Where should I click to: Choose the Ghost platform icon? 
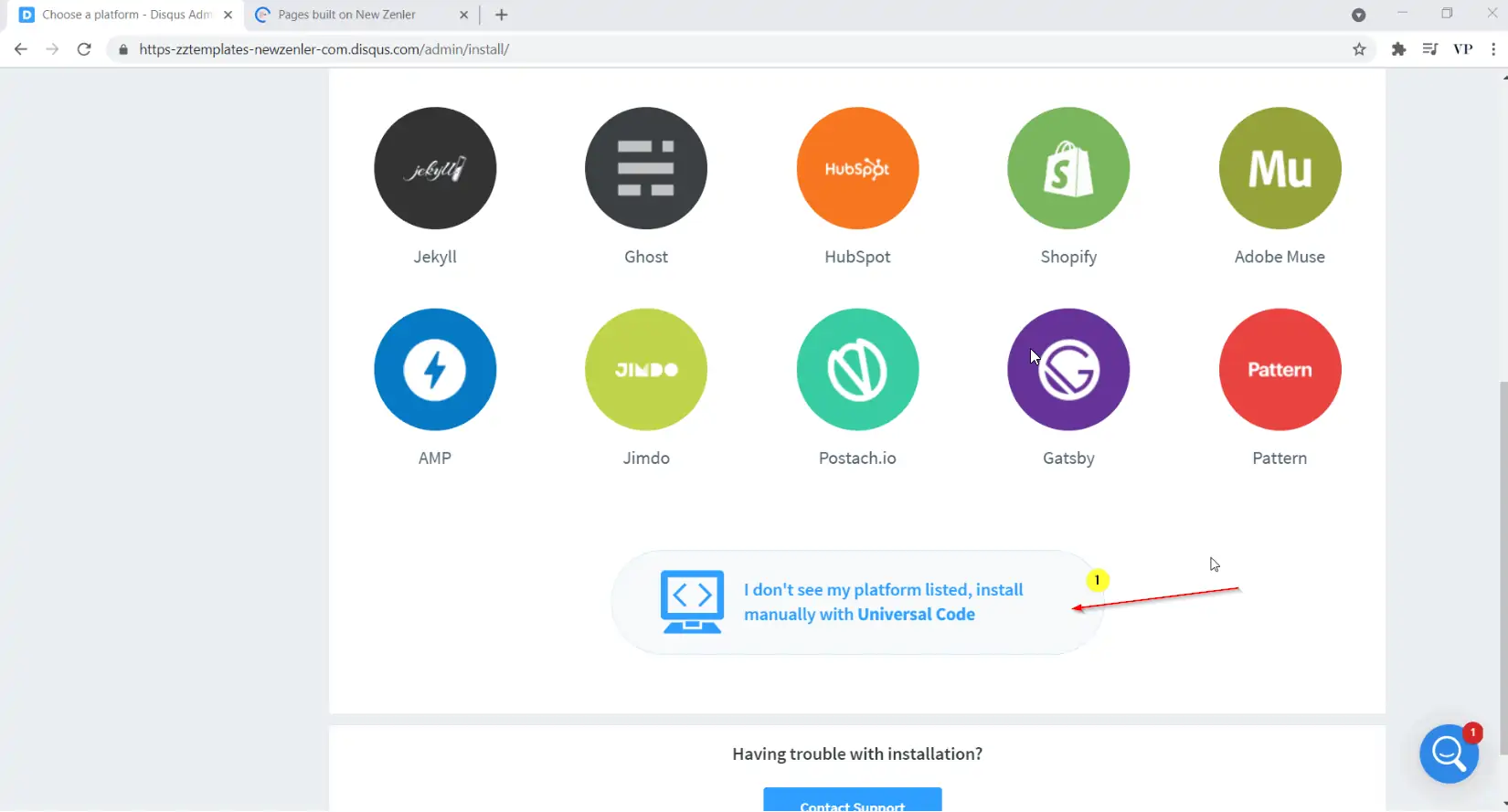coord(646,168)
